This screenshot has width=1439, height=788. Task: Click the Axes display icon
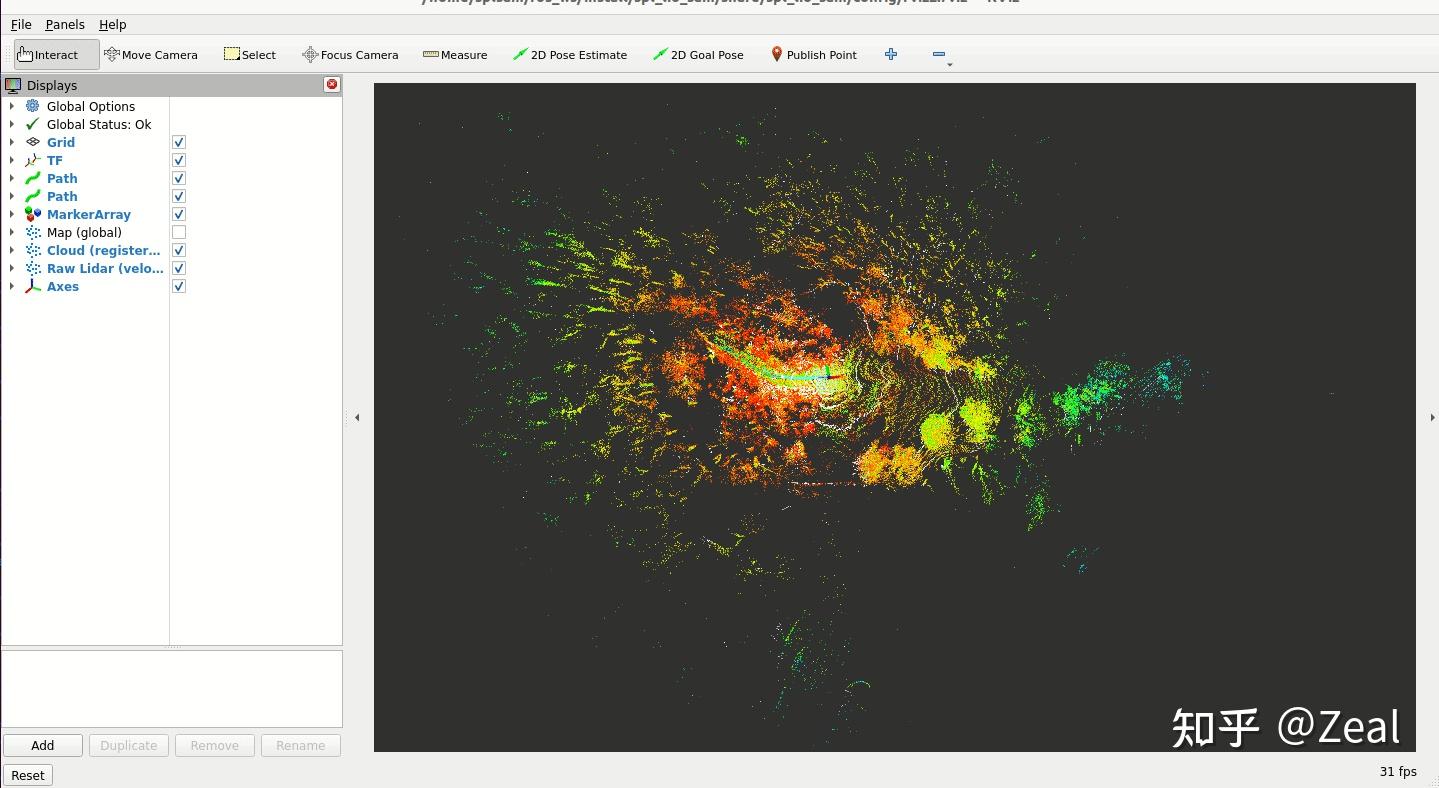point(33,286)
